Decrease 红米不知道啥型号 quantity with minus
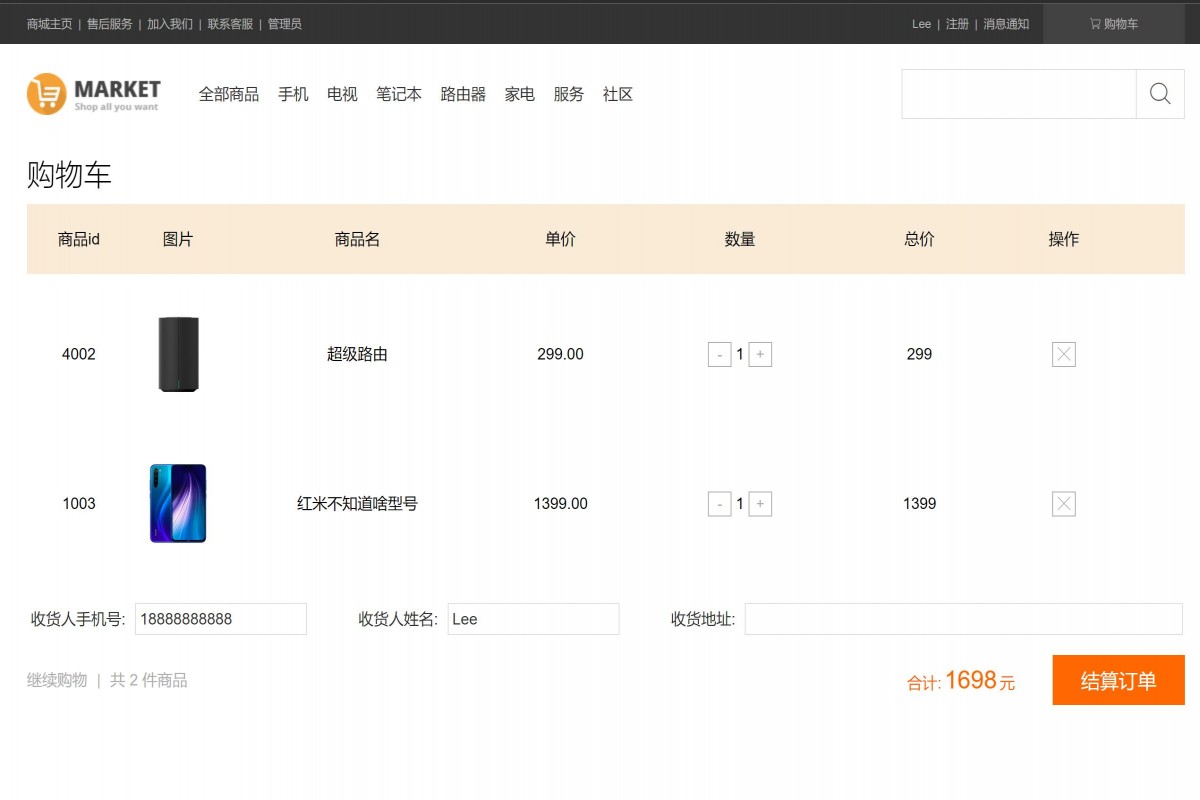 (719, 504)
